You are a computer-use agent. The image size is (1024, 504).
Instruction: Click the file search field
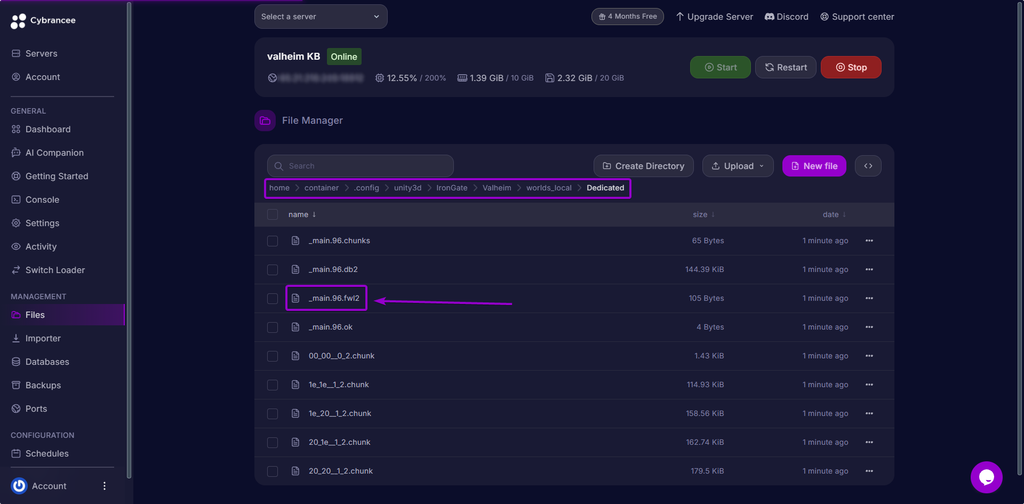click(360, 166)
